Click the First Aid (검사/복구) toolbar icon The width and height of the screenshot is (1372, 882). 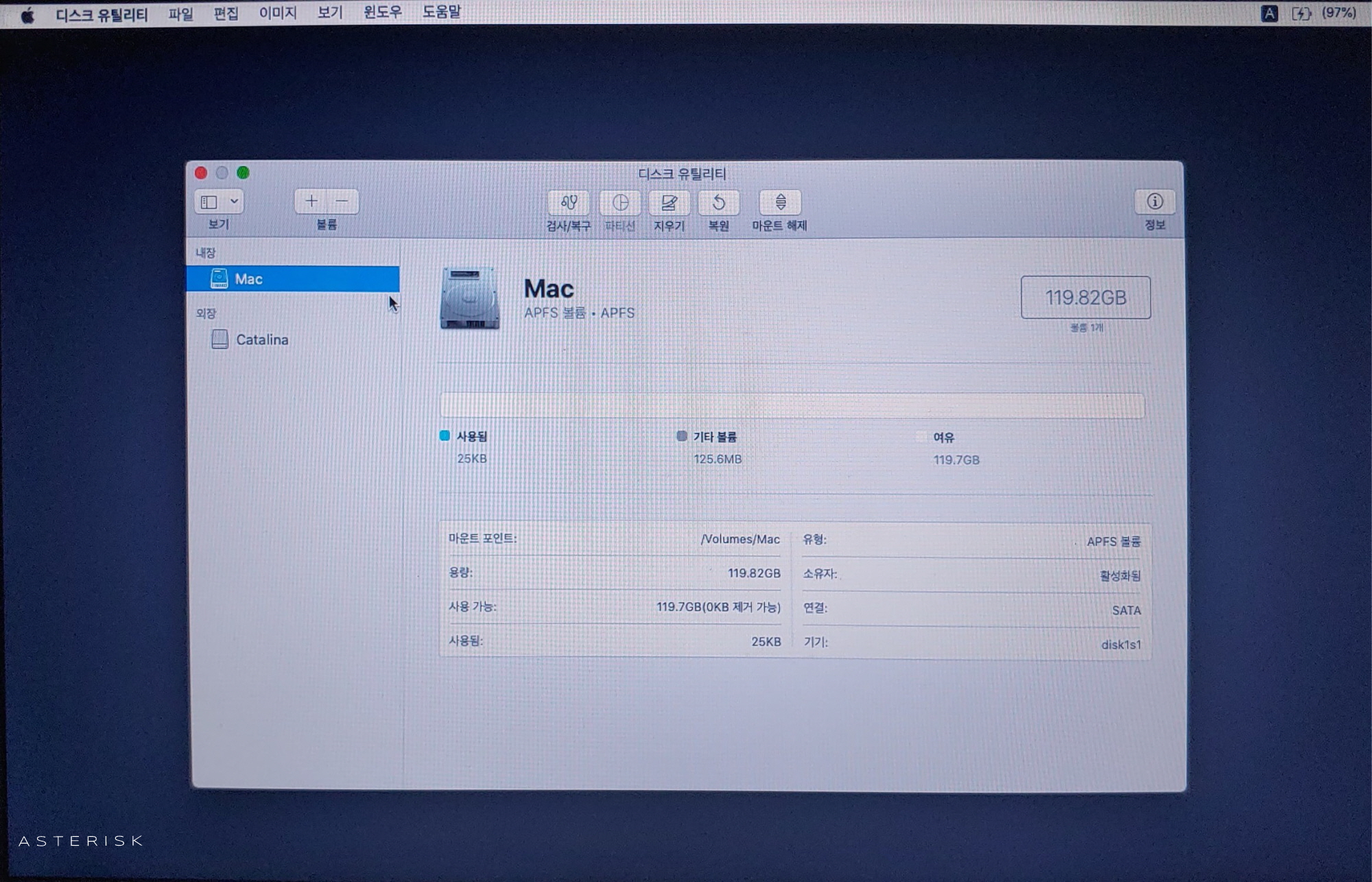click(568, 202)
